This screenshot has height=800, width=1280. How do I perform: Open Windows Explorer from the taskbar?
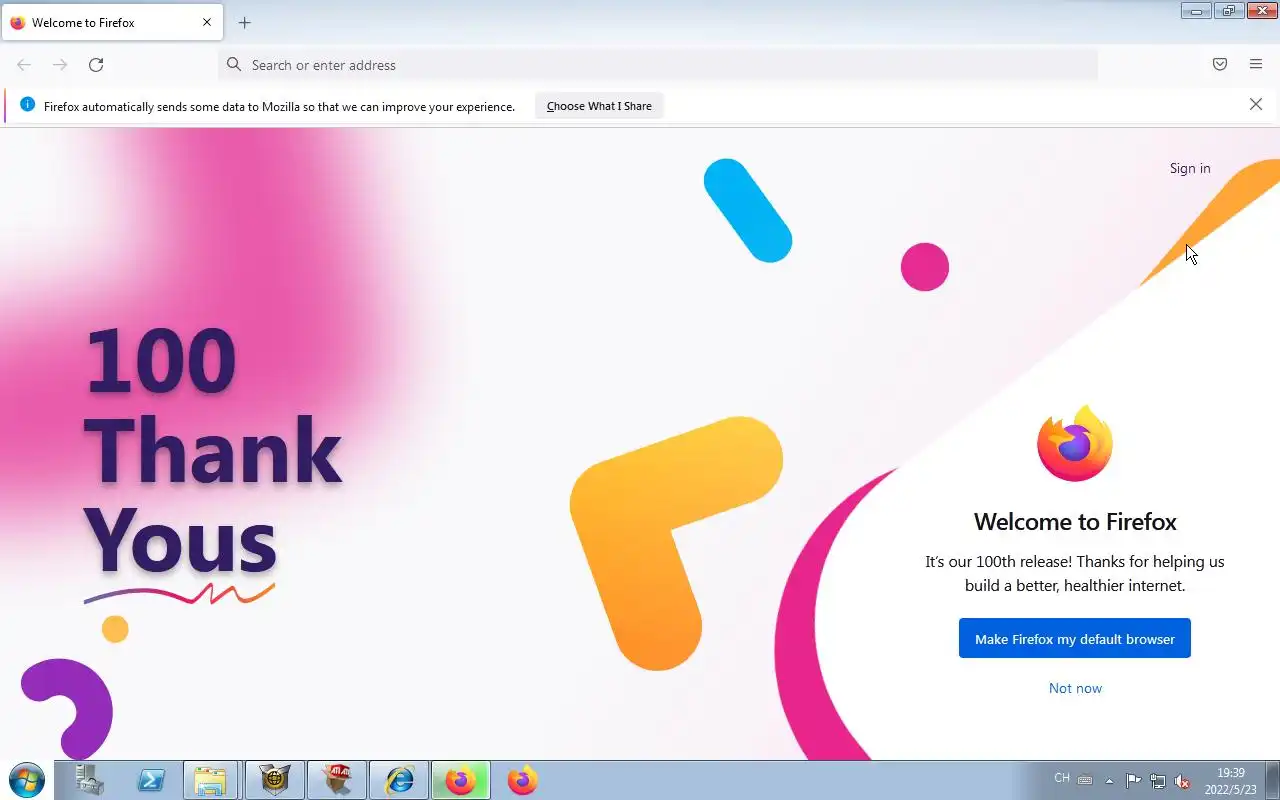(211, 780)
